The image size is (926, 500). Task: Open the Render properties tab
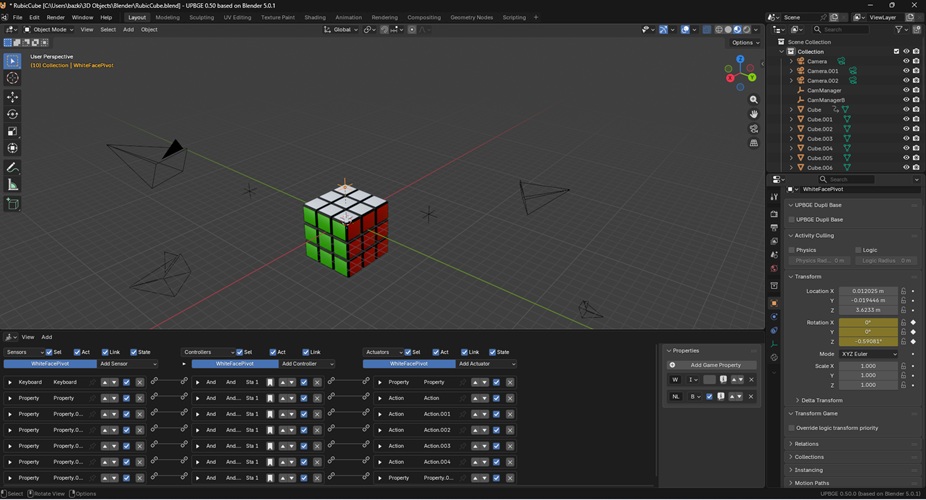tap(774, 214)
